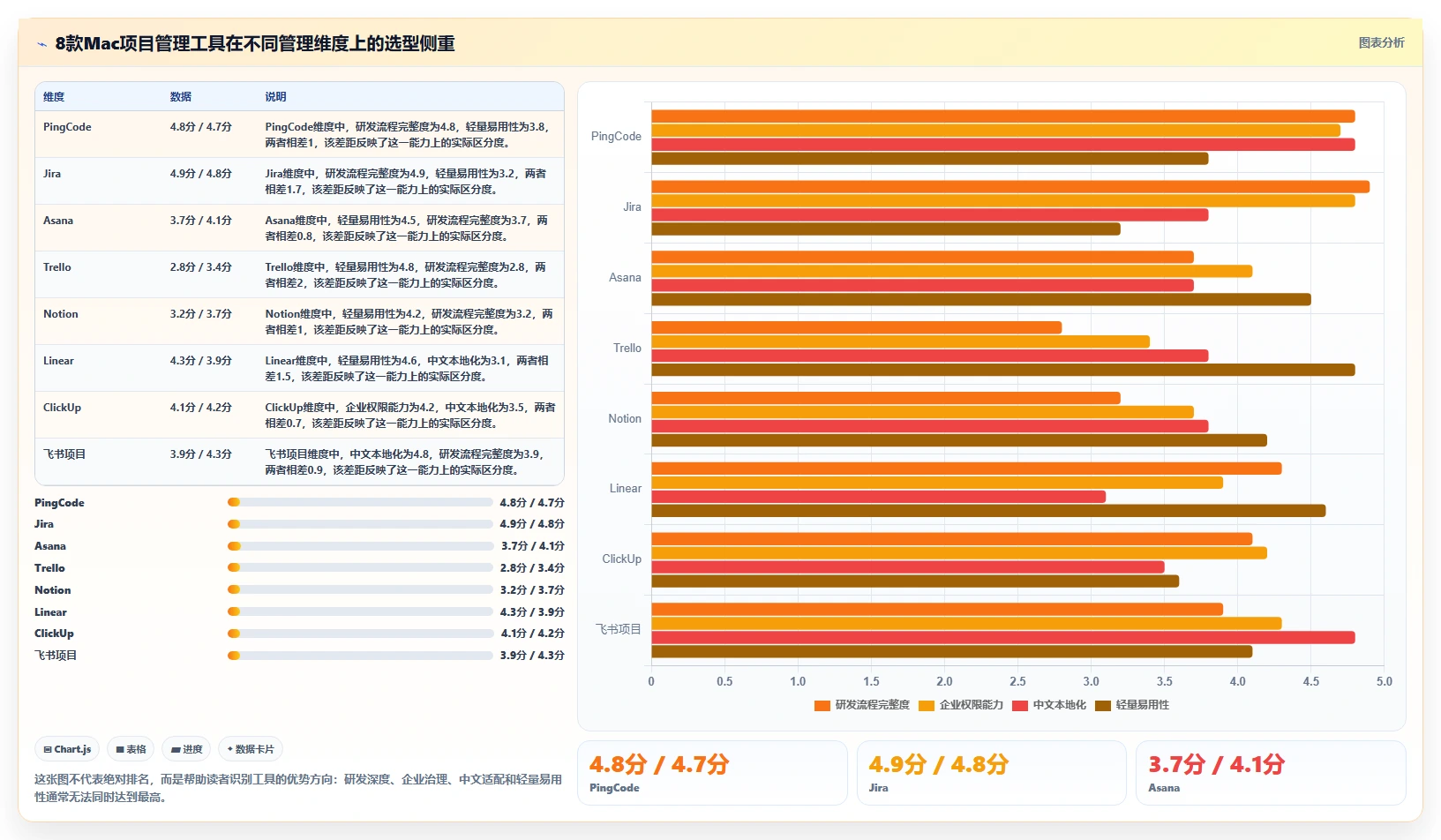
Task: Click the Notion progress bar
Action: [x=360, y=589]
